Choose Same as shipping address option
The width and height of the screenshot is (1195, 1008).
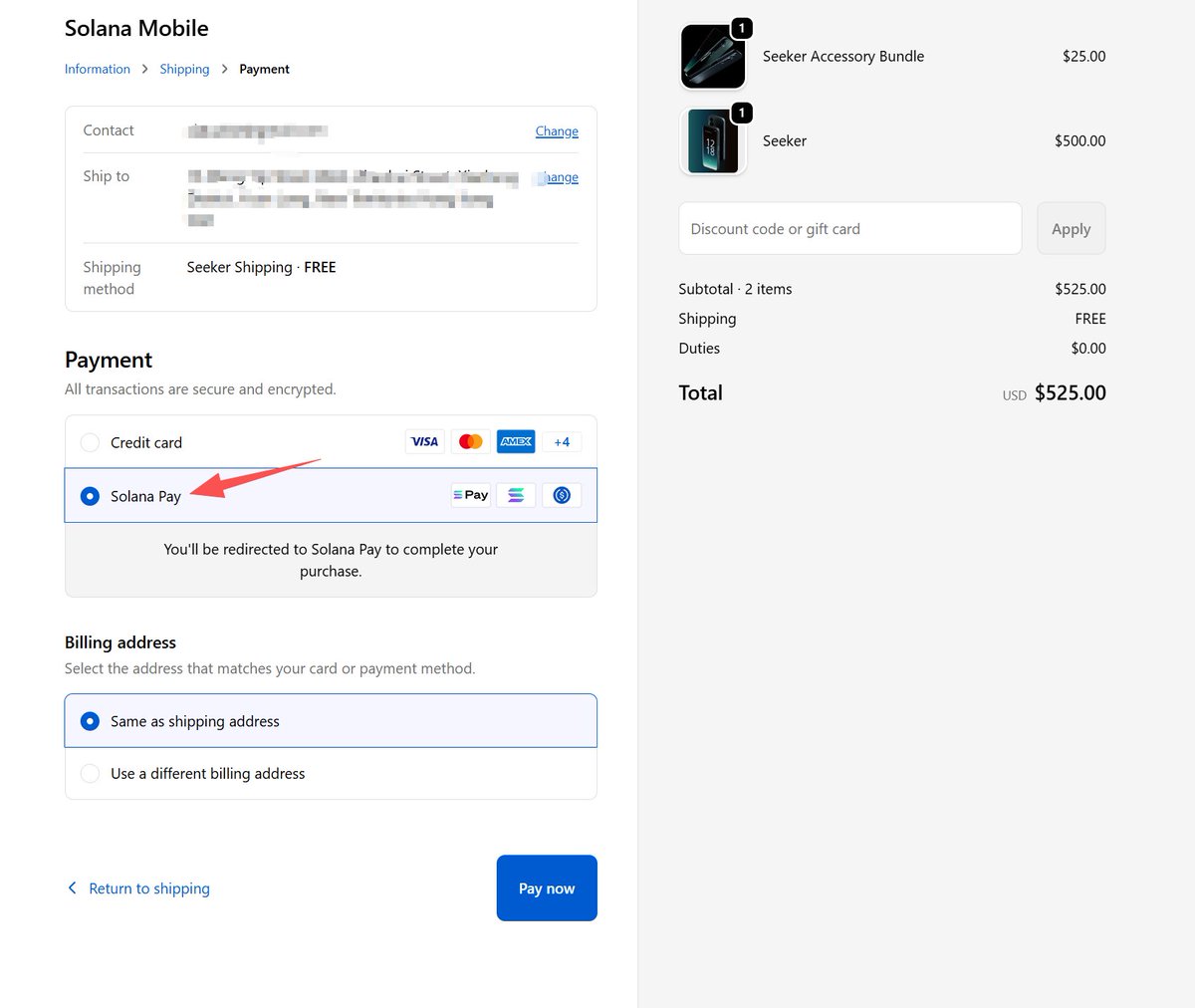coord(90,721)
